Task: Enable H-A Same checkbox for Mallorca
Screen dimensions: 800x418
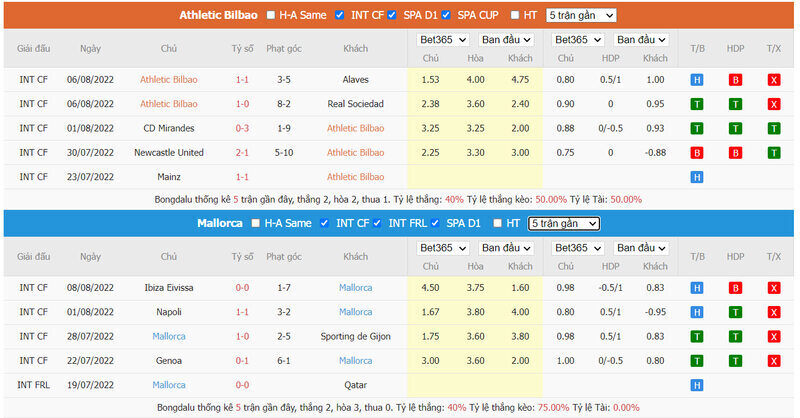Action: click(256, 223)
